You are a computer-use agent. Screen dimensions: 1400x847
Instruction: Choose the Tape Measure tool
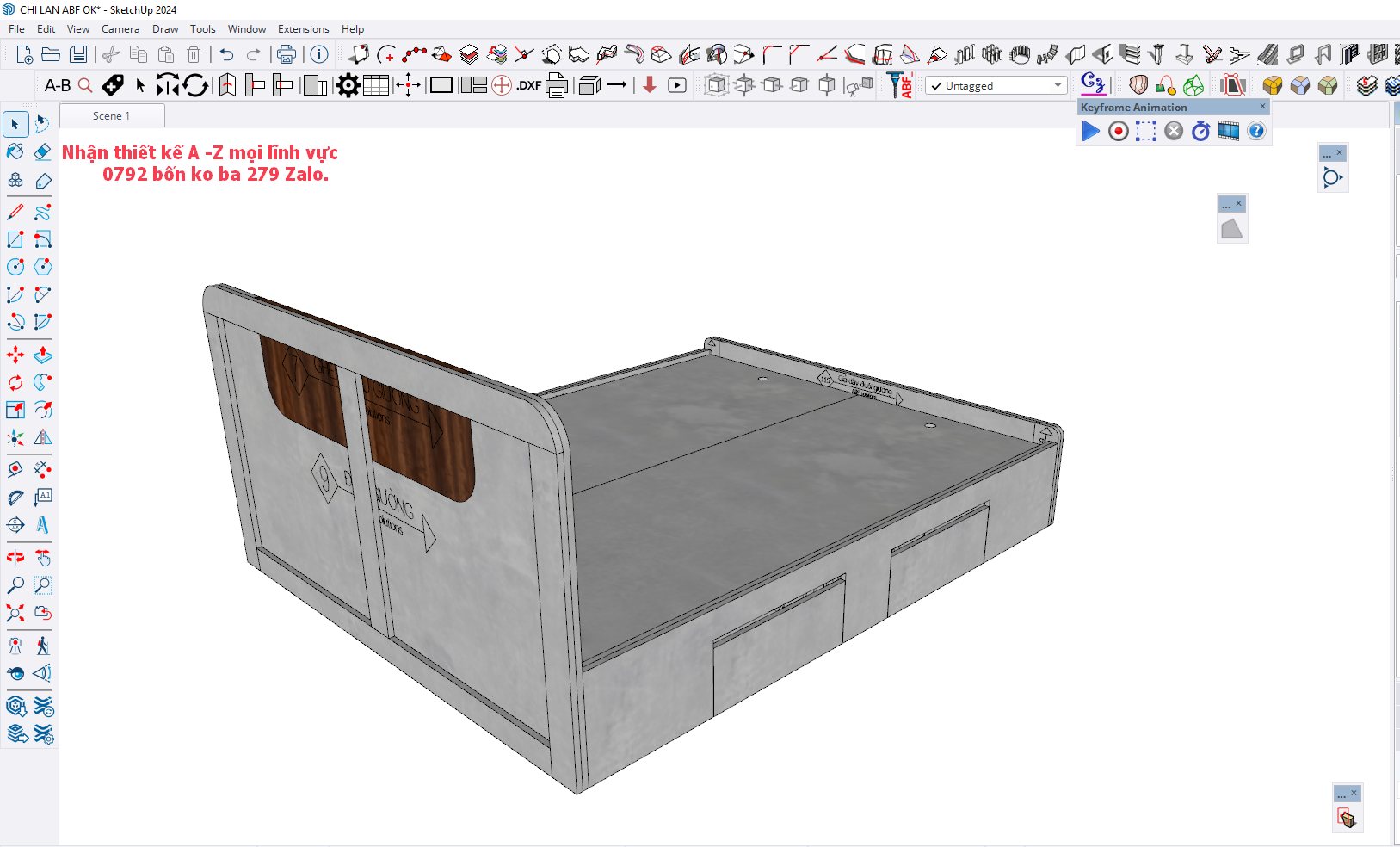[x=15, y=469]
